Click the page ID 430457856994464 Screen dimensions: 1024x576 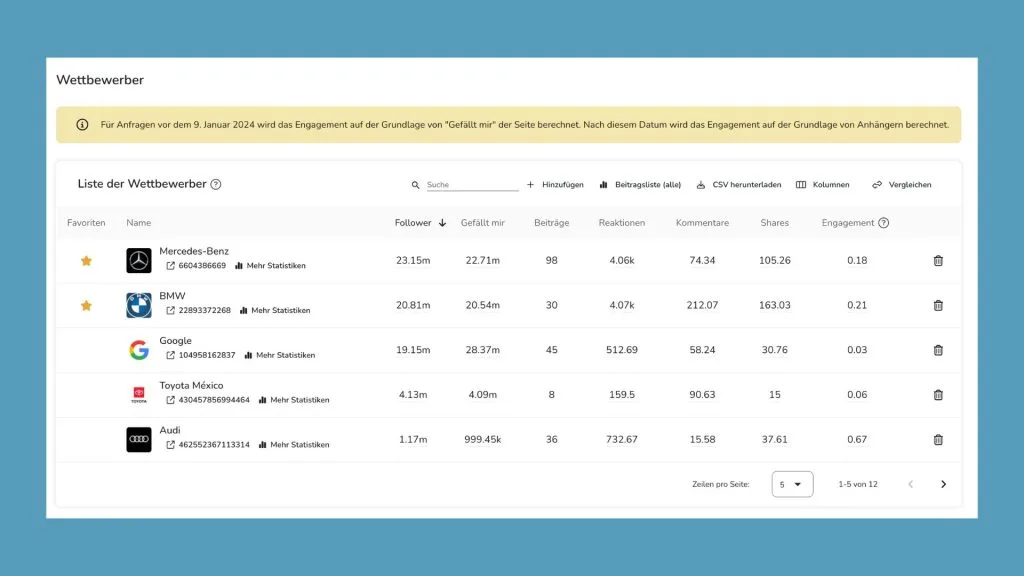[214, 400]
